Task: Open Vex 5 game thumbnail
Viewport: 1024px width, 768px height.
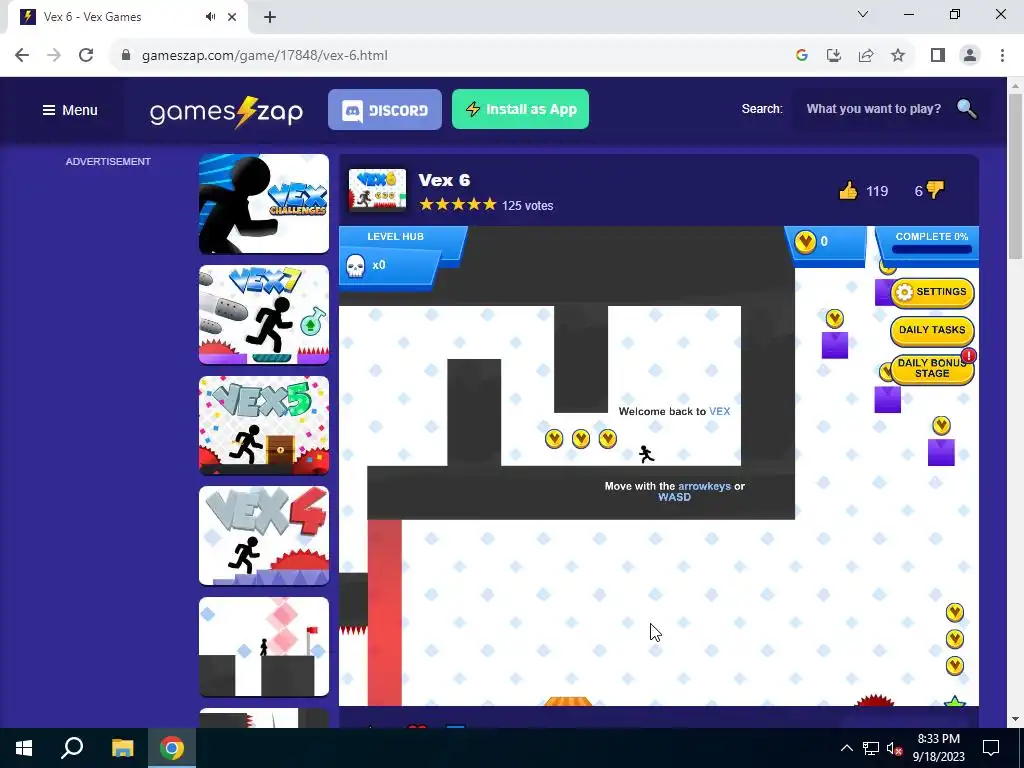Action: coord(264,425)
